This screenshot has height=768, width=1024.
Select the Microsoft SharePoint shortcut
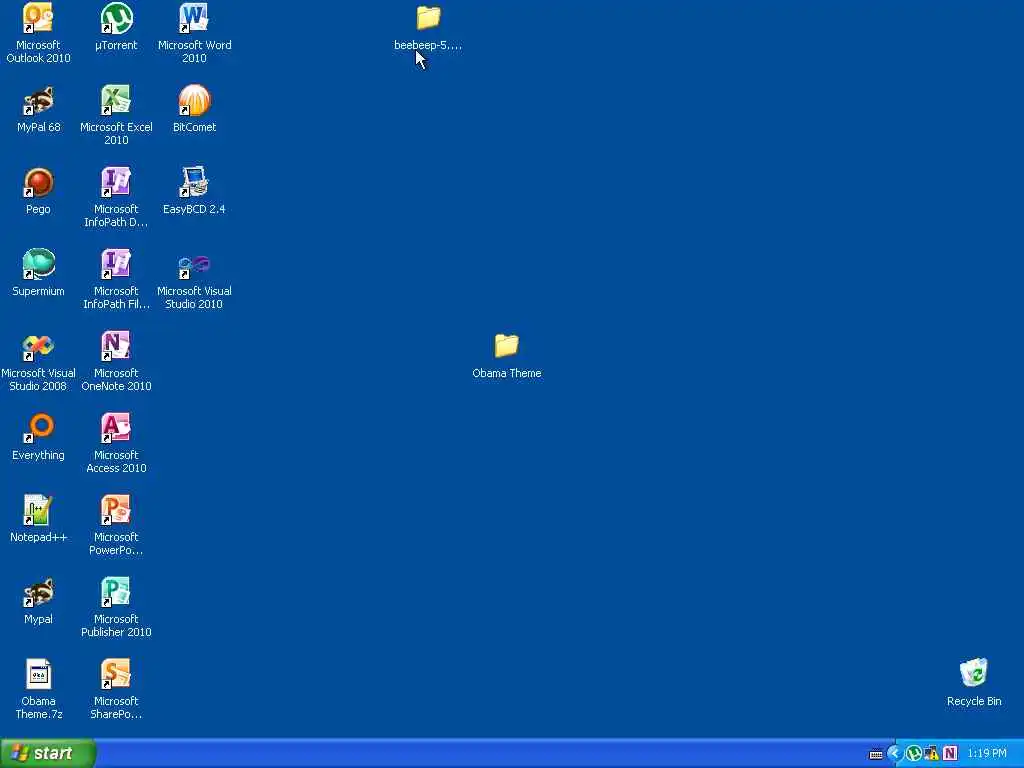pyautogui.click(x=116, y=689)
